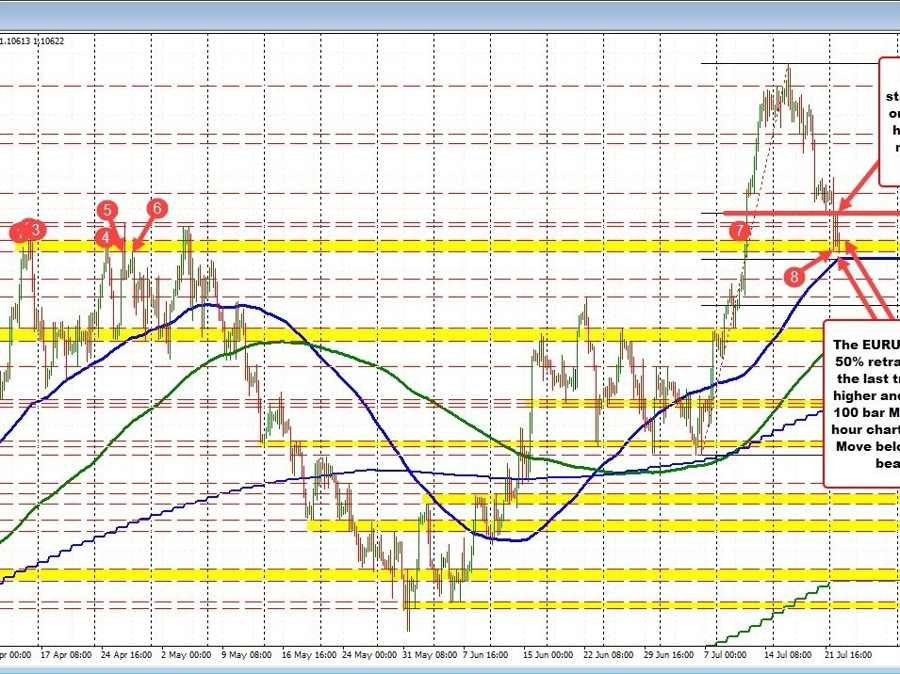
Task: Select the 21 Jul 16:00 time label
Action: pyautogui.click(x=849, y=655)
